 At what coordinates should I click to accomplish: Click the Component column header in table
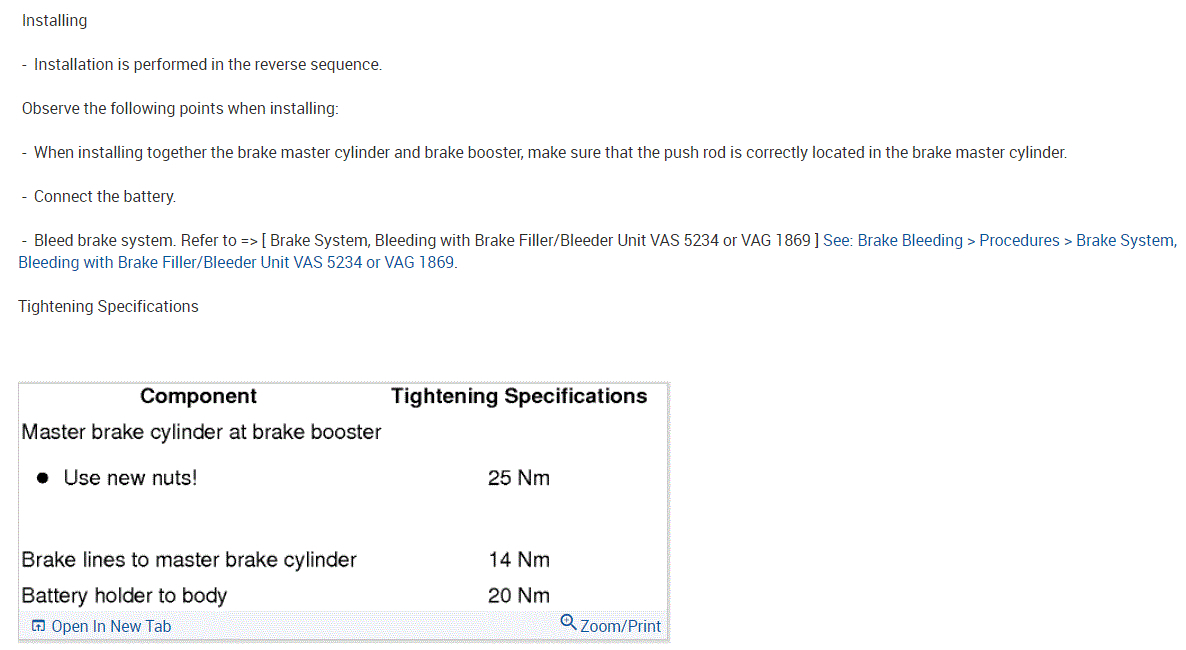(x=198, y=396)
